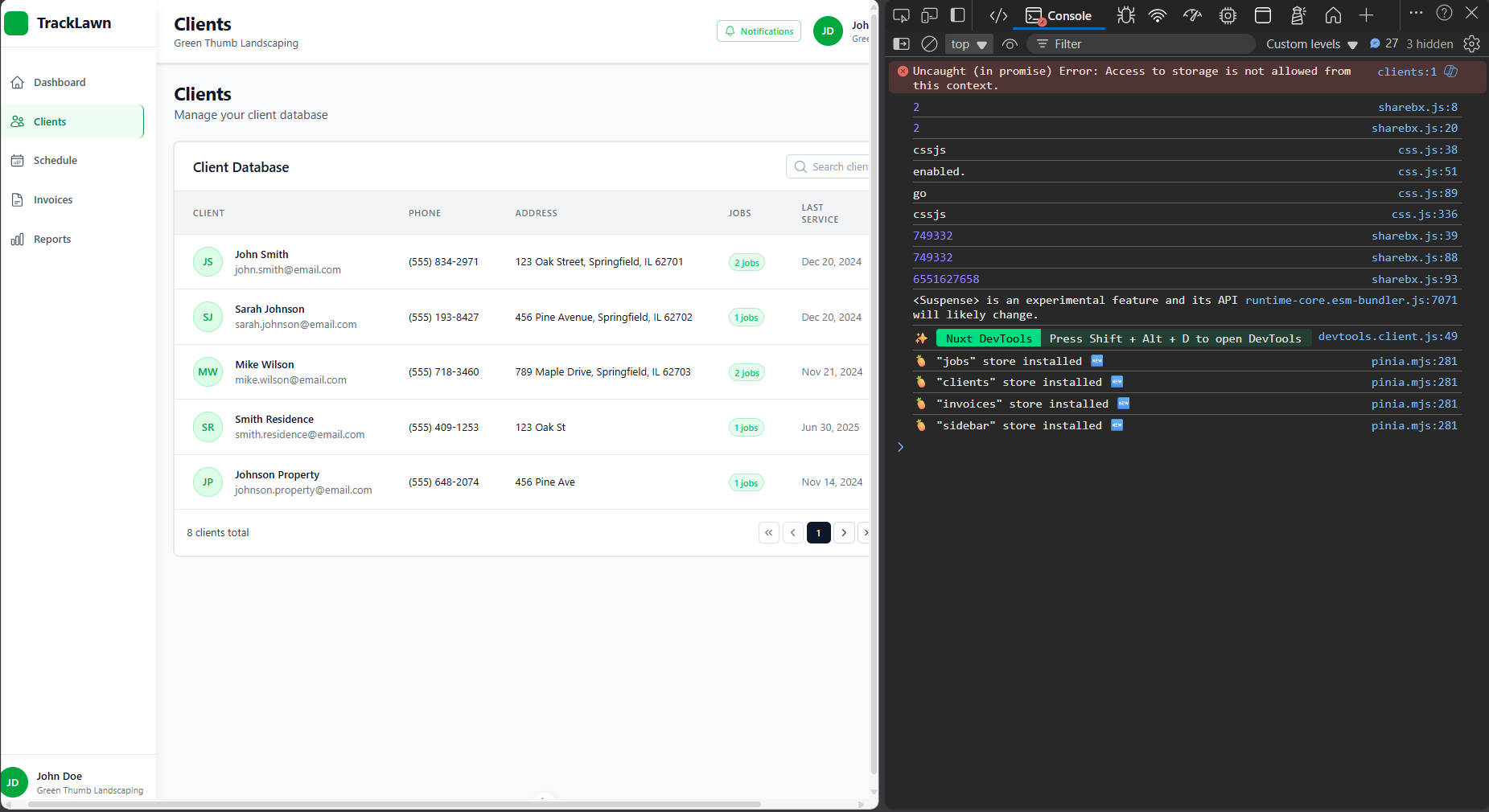Click the console prompt chevron
The height and width of the screenshot is (812, 1489).
coord(900,447)
